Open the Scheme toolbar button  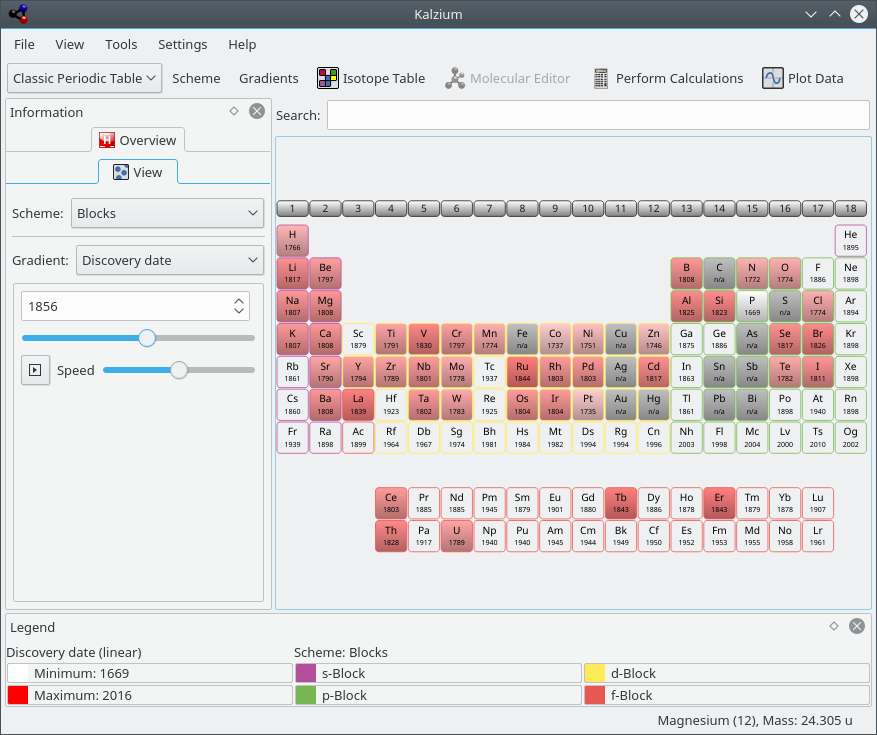pos(196,78)
